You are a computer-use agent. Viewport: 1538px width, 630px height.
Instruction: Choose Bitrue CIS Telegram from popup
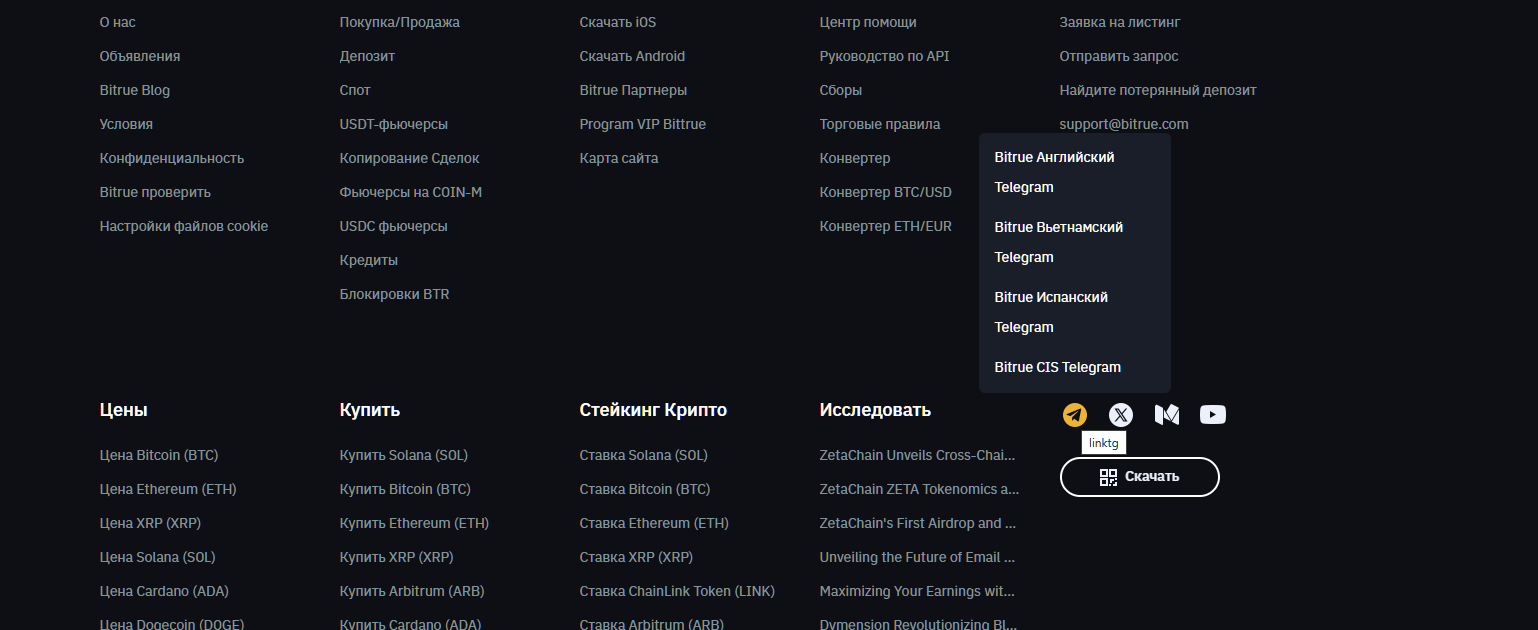point(1057,367)
